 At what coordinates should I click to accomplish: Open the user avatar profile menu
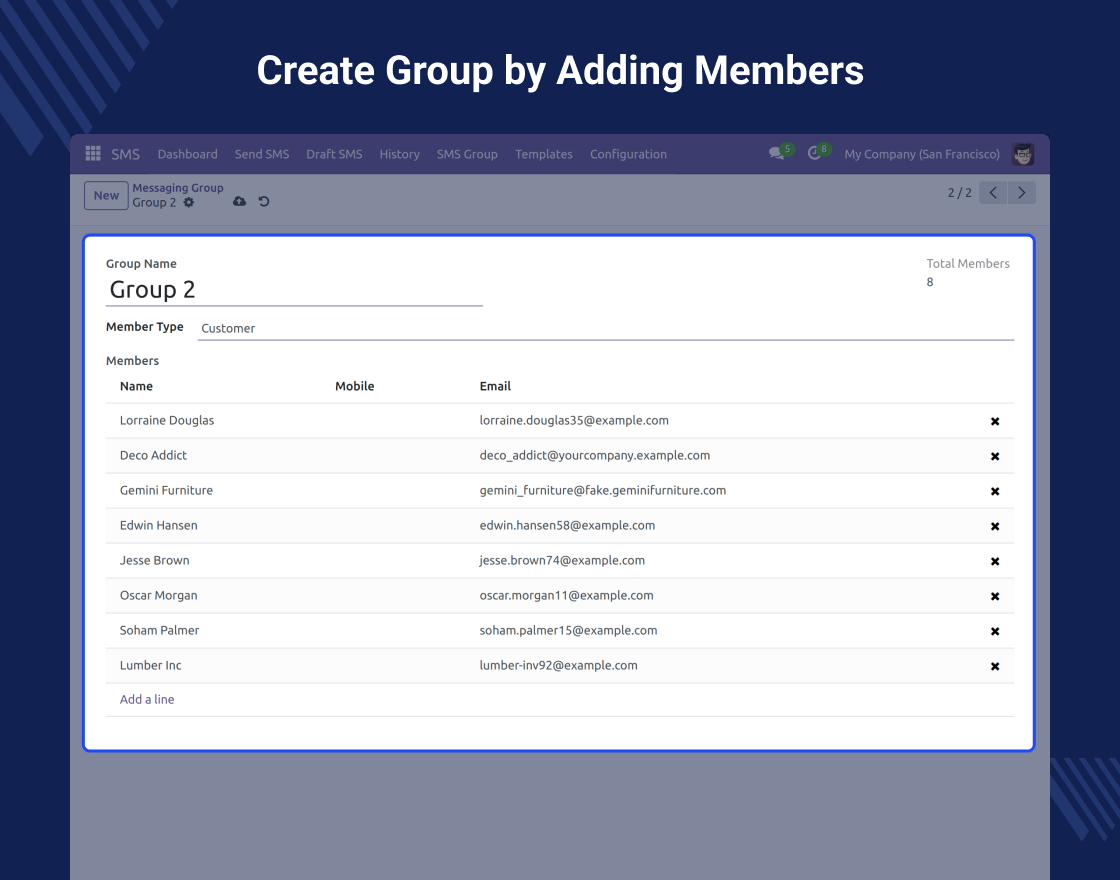1022,154
